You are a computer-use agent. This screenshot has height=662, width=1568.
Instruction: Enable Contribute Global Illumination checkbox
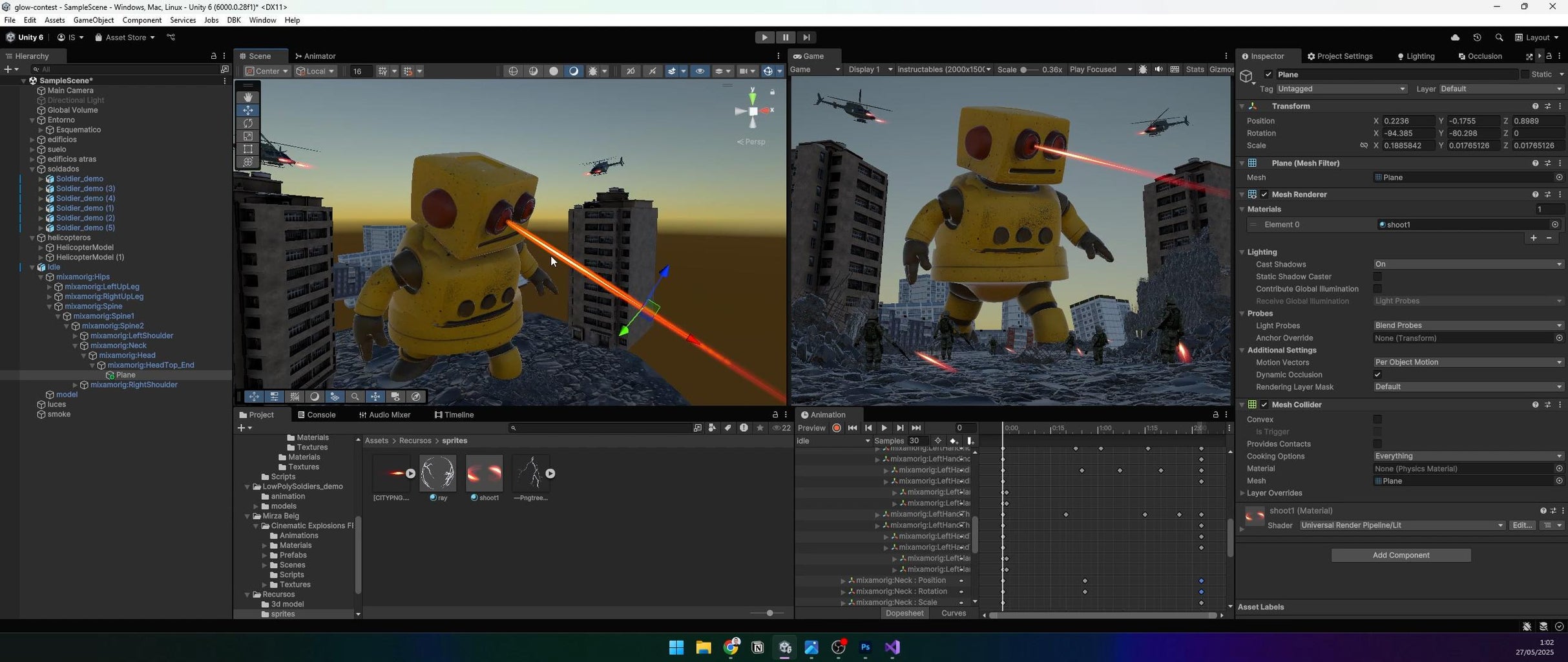click(1377, 289)
